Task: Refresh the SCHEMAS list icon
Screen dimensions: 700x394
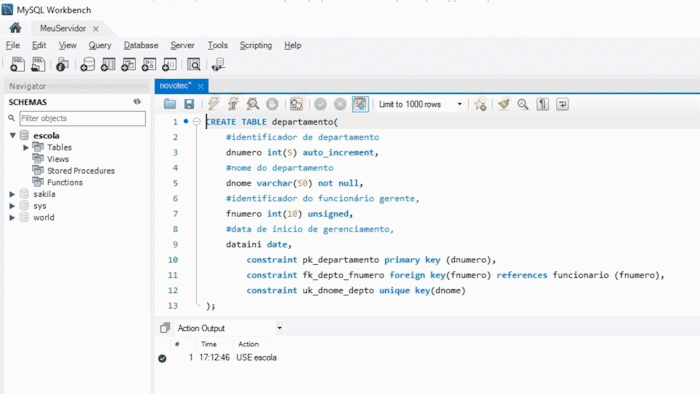Action: [x=137, y=102]
